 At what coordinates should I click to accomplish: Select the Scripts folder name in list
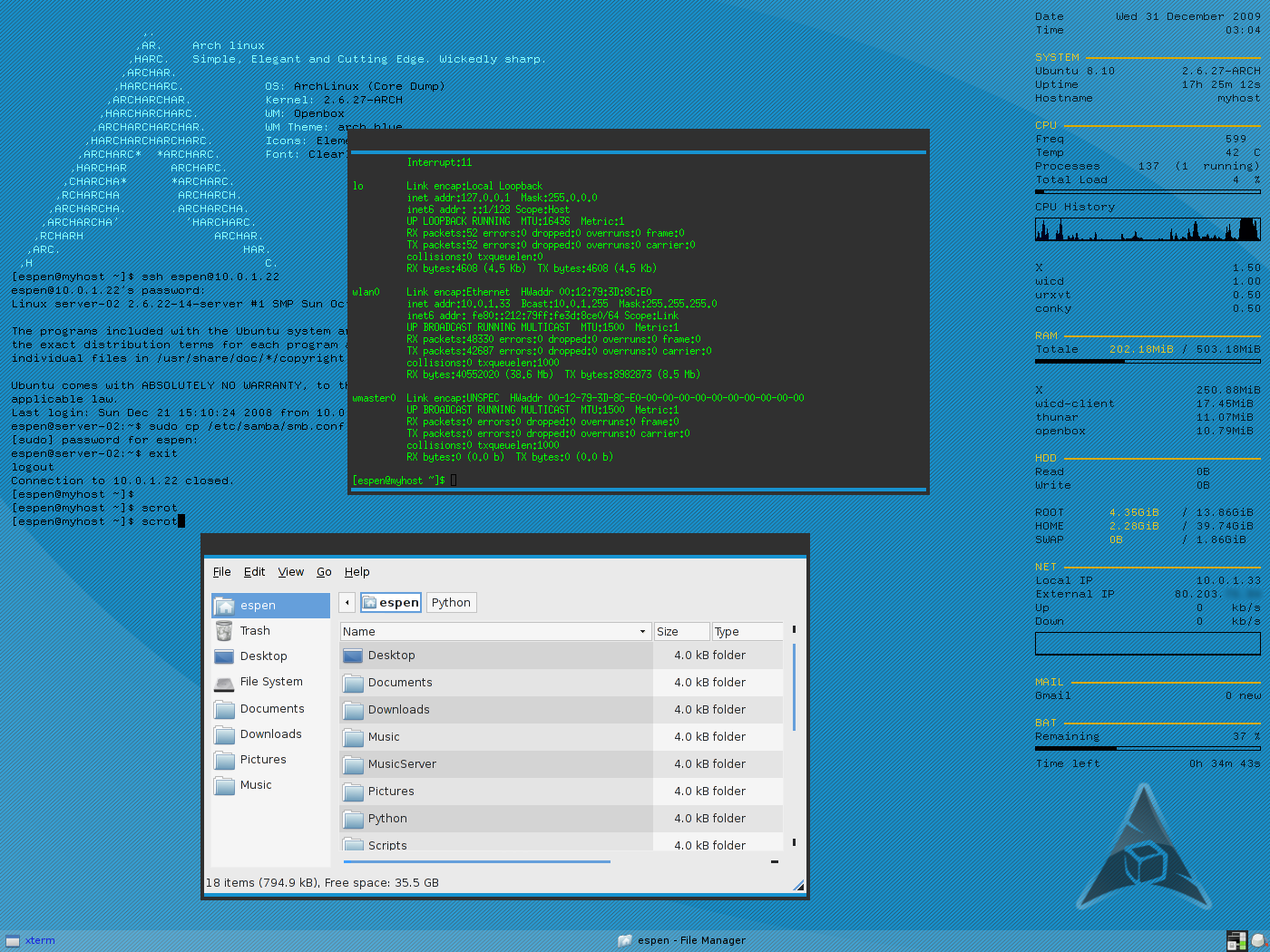(x=387, y=845)
